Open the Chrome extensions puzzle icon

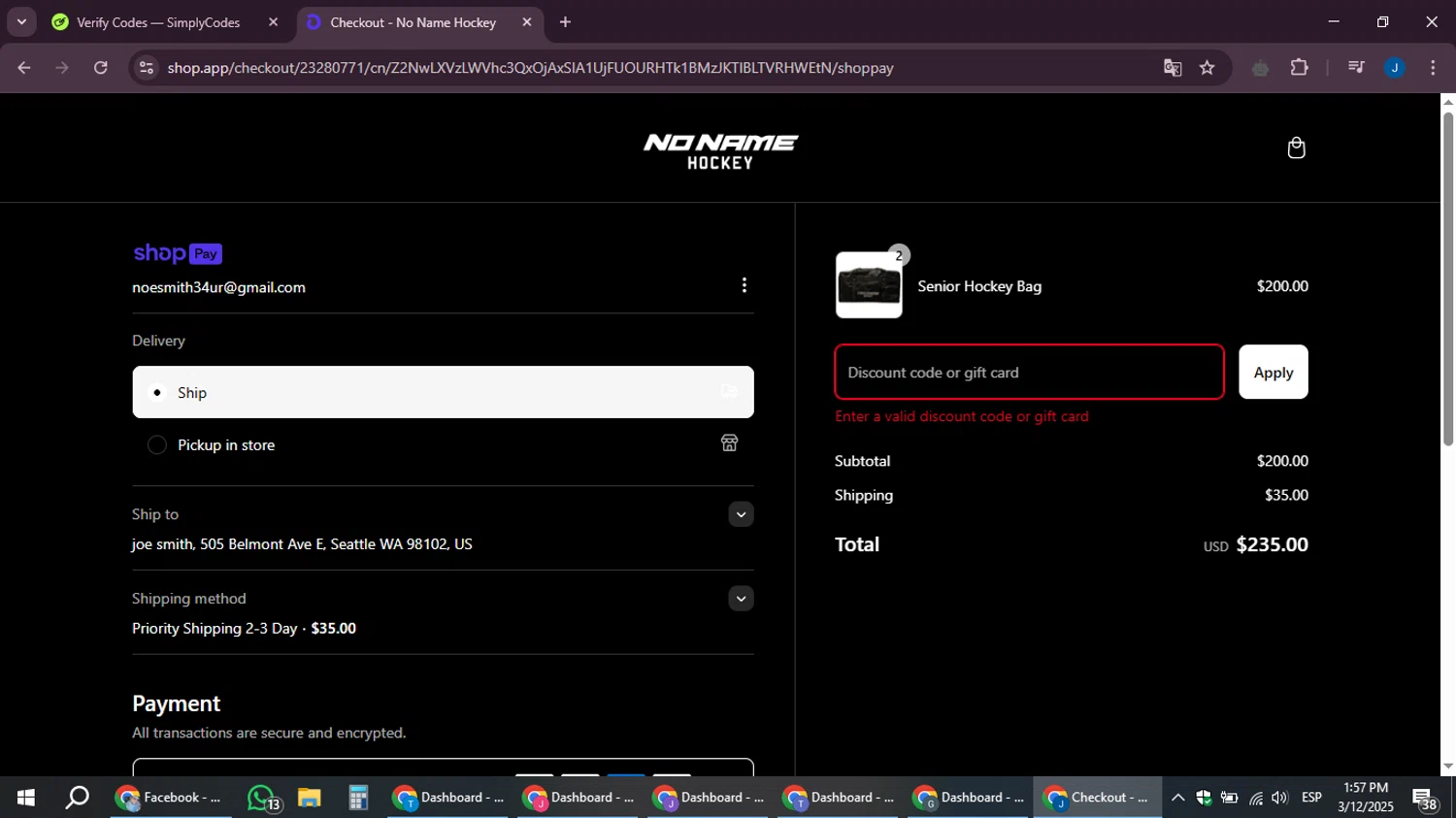pos(1299,68)
